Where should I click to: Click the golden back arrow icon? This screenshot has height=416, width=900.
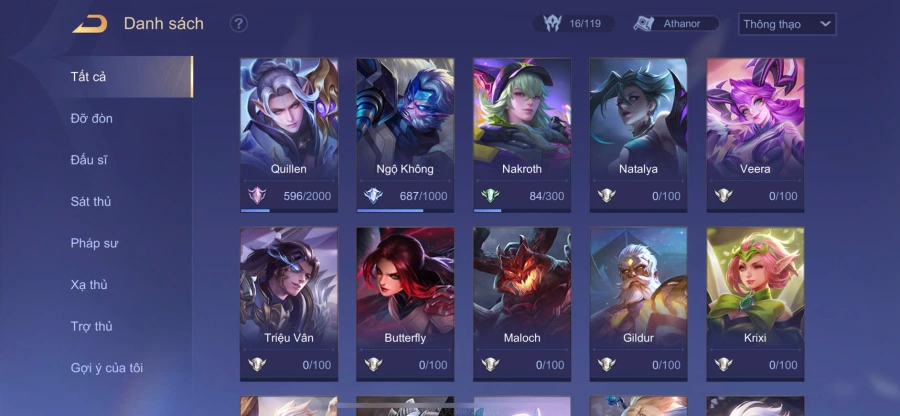coord(90,24)
